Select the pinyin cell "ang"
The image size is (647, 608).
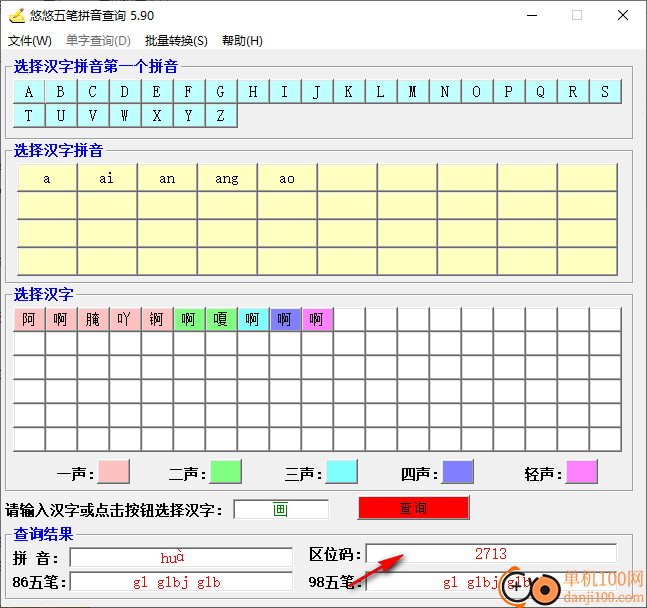point(227,178)
